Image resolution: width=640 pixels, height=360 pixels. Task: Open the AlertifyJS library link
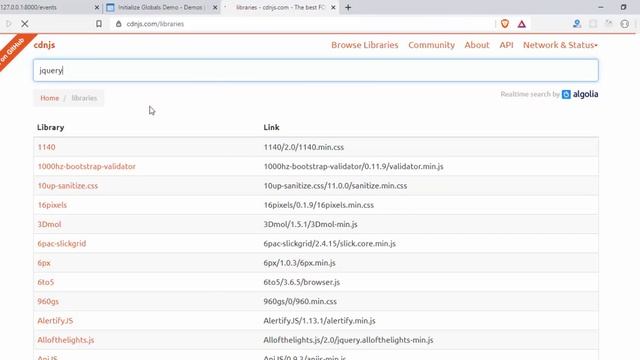[55, 320]
